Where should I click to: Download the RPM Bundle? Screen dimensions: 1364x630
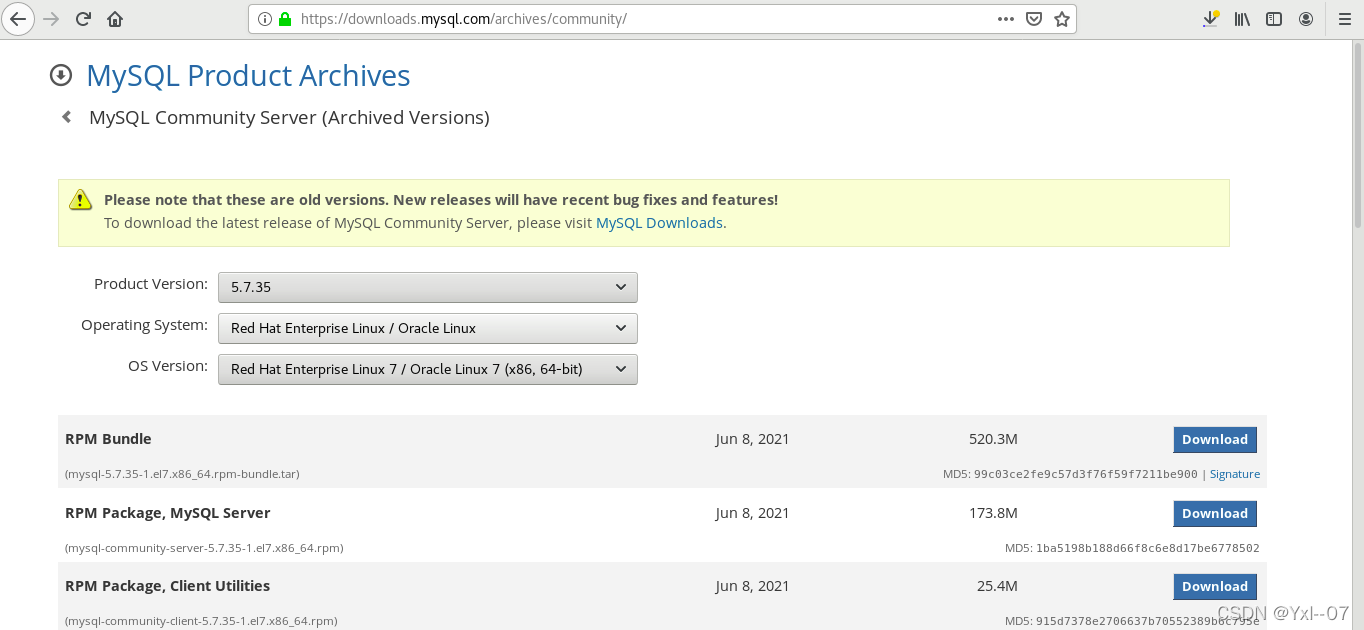[1215, 439]
